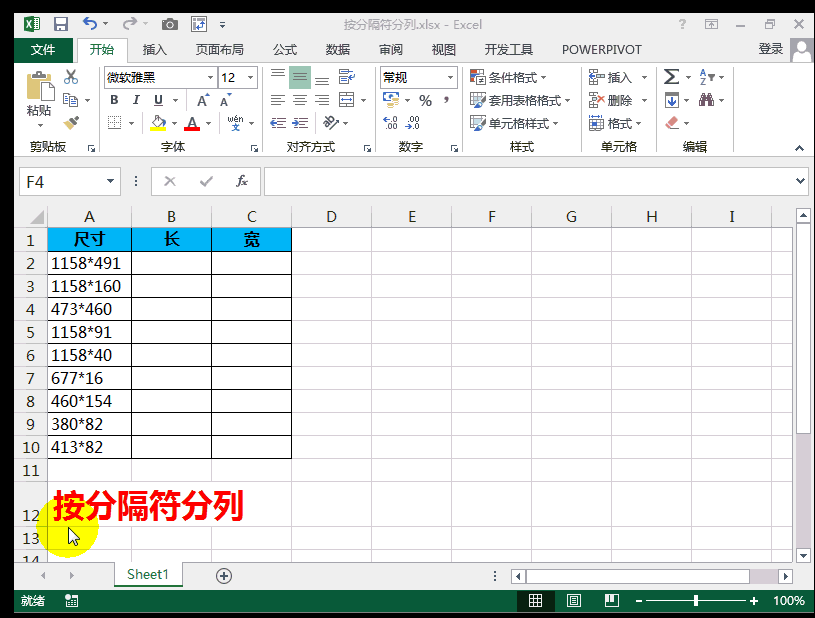Image resolution: width=815 pixels, height=618 pixels.
Task: Open the font size dropdown showing 12
Action: pyautogui.click(x=251, y=77)
